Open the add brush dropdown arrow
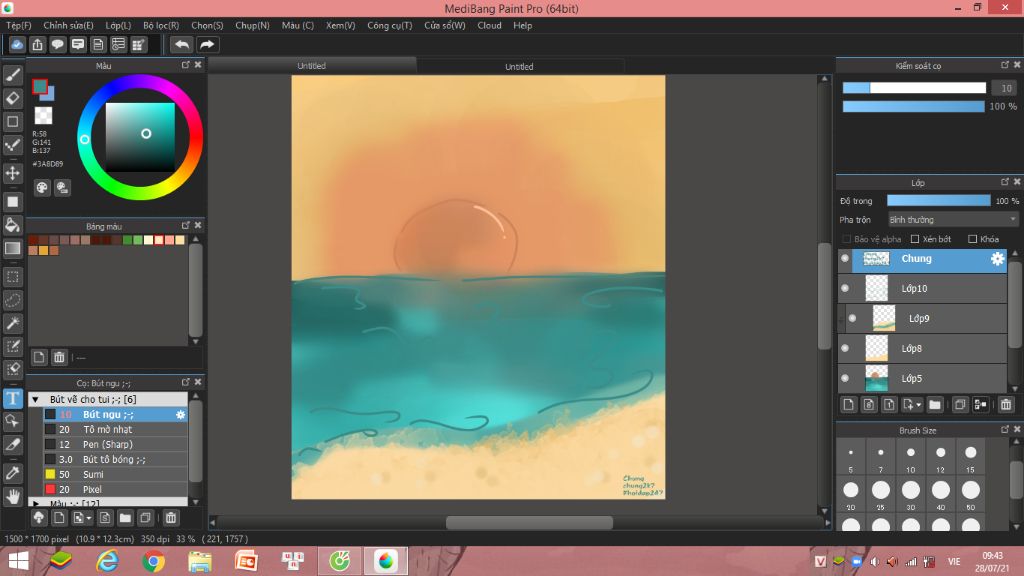Screen dimensions: 1024x576 [89, 518]
